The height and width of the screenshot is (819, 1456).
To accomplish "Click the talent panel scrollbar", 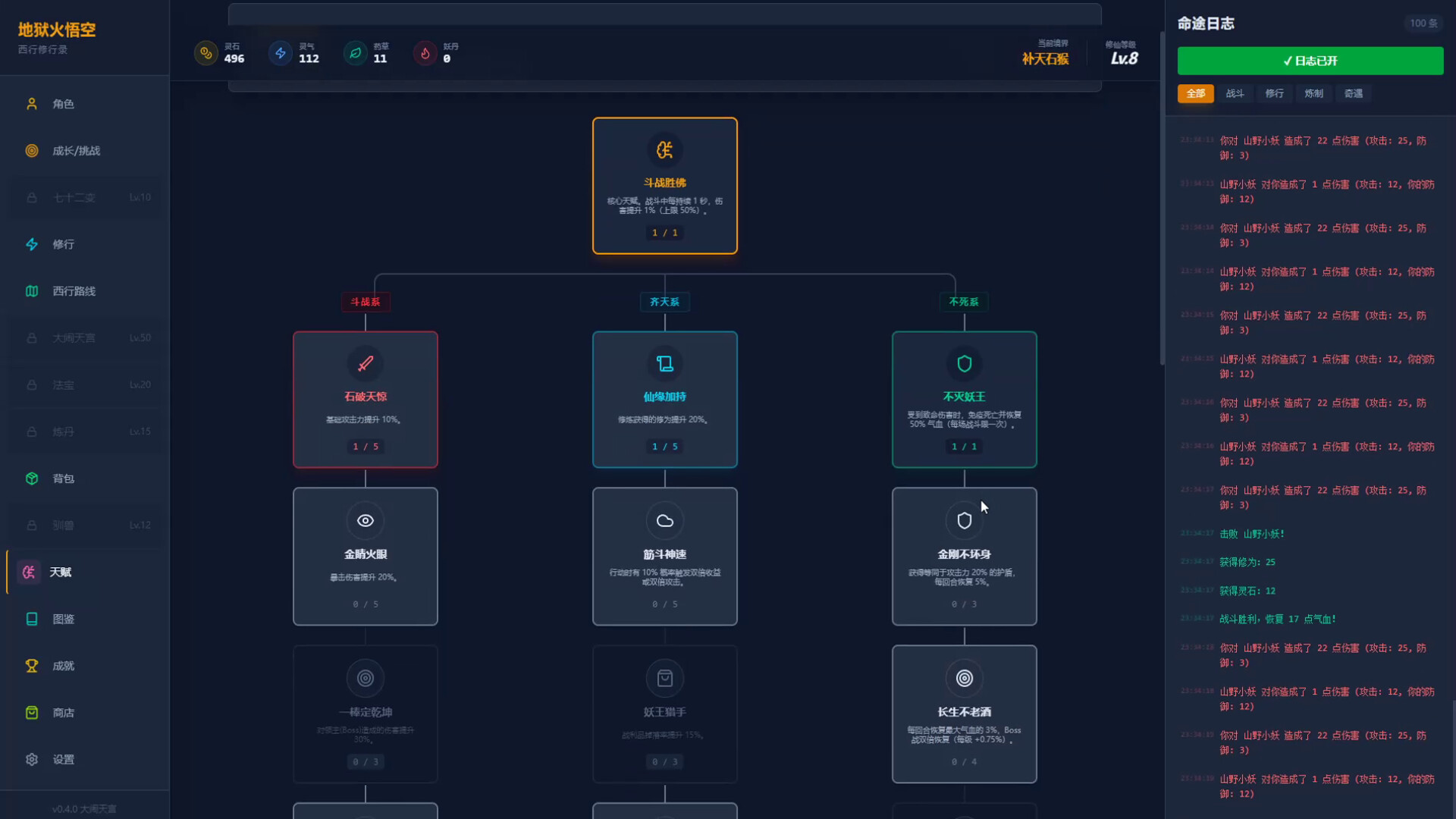I will [x=1164, y=197].
